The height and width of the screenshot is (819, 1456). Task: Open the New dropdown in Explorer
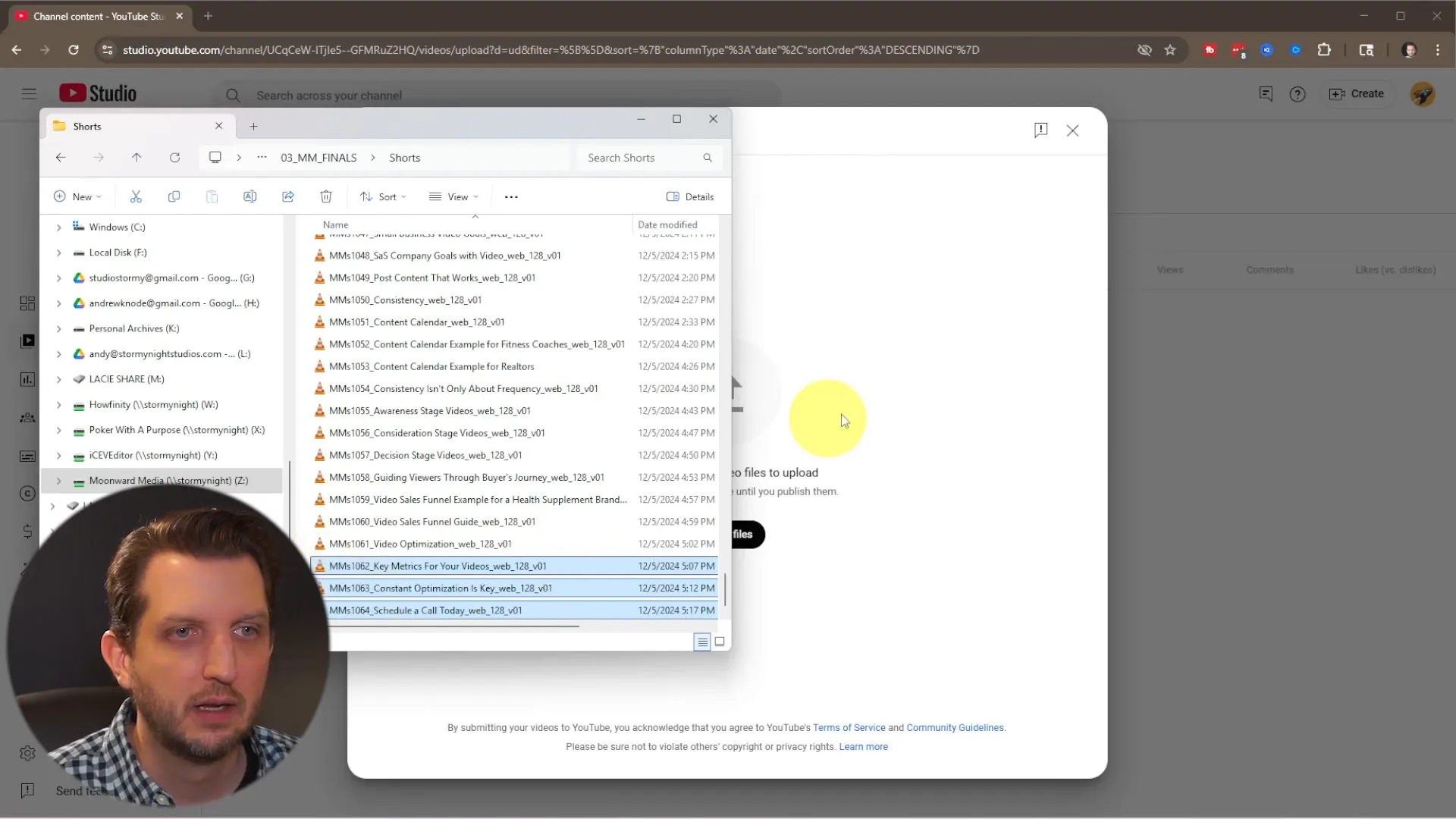click(x=77, y=196)
